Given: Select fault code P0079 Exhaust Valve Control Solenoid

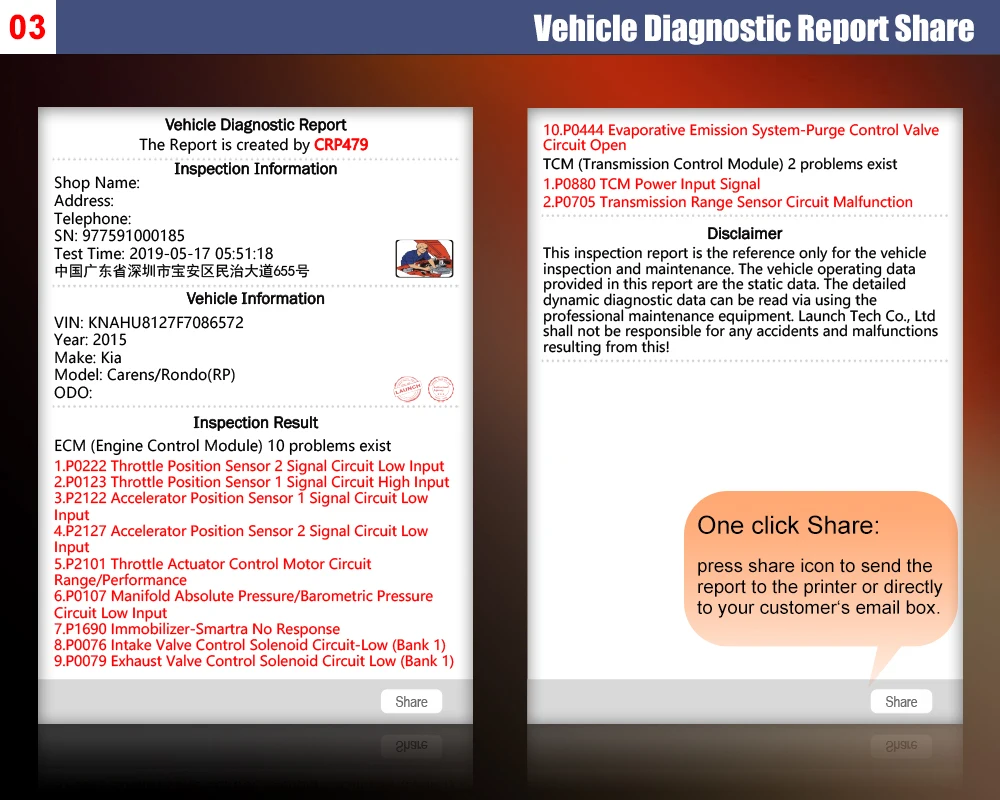Looking at the screenshot, I should (x=254, y=661).
